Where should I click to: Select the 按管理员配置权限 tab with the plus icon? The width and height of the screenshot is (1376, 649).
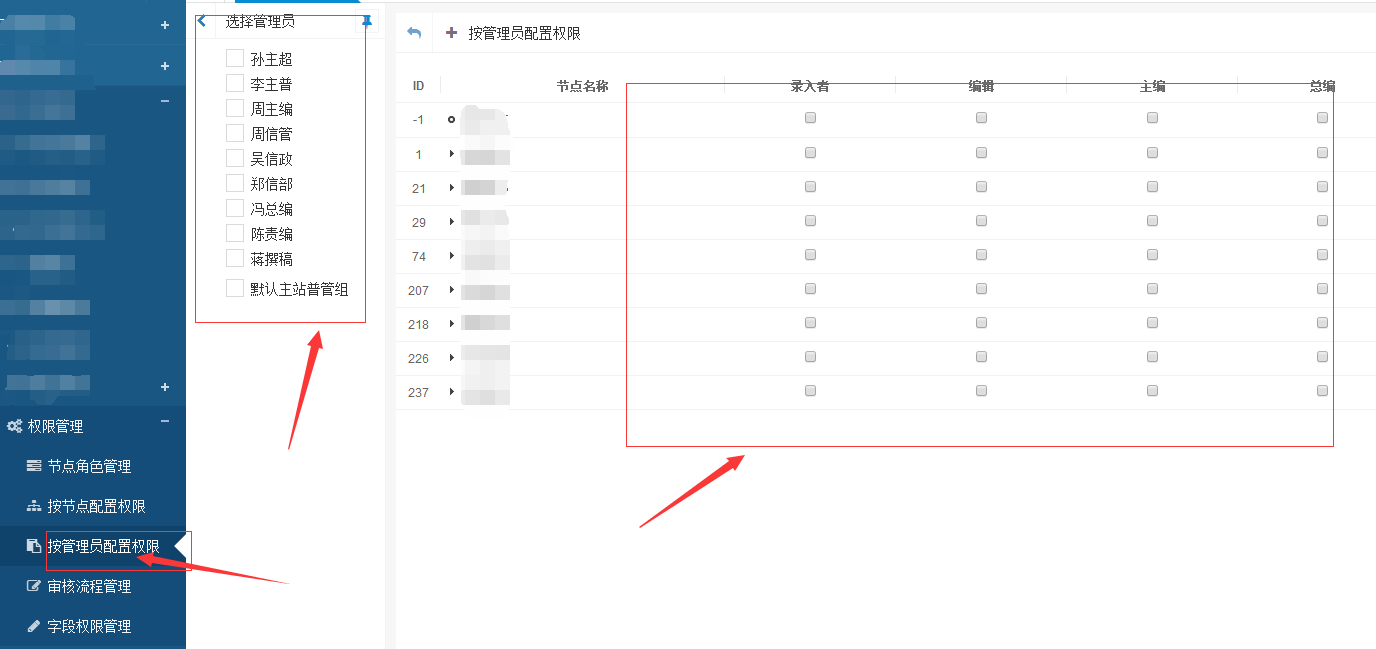pos(513,33)
